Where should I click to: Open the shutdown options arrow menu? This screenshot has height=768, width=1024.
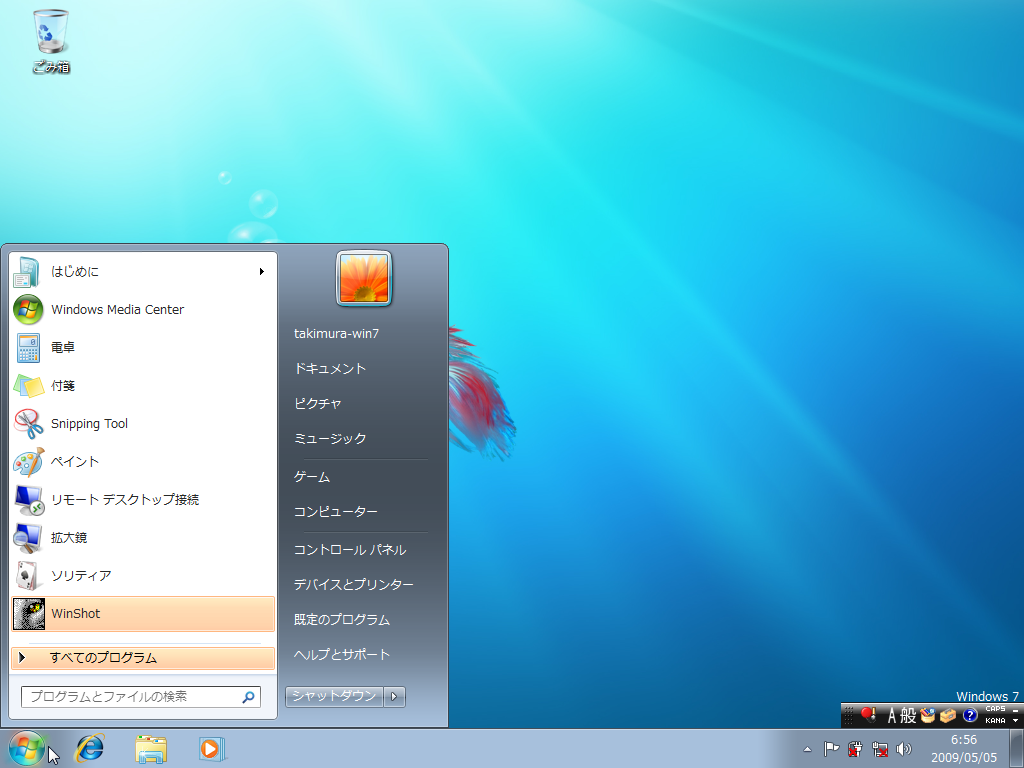[394, 696]
